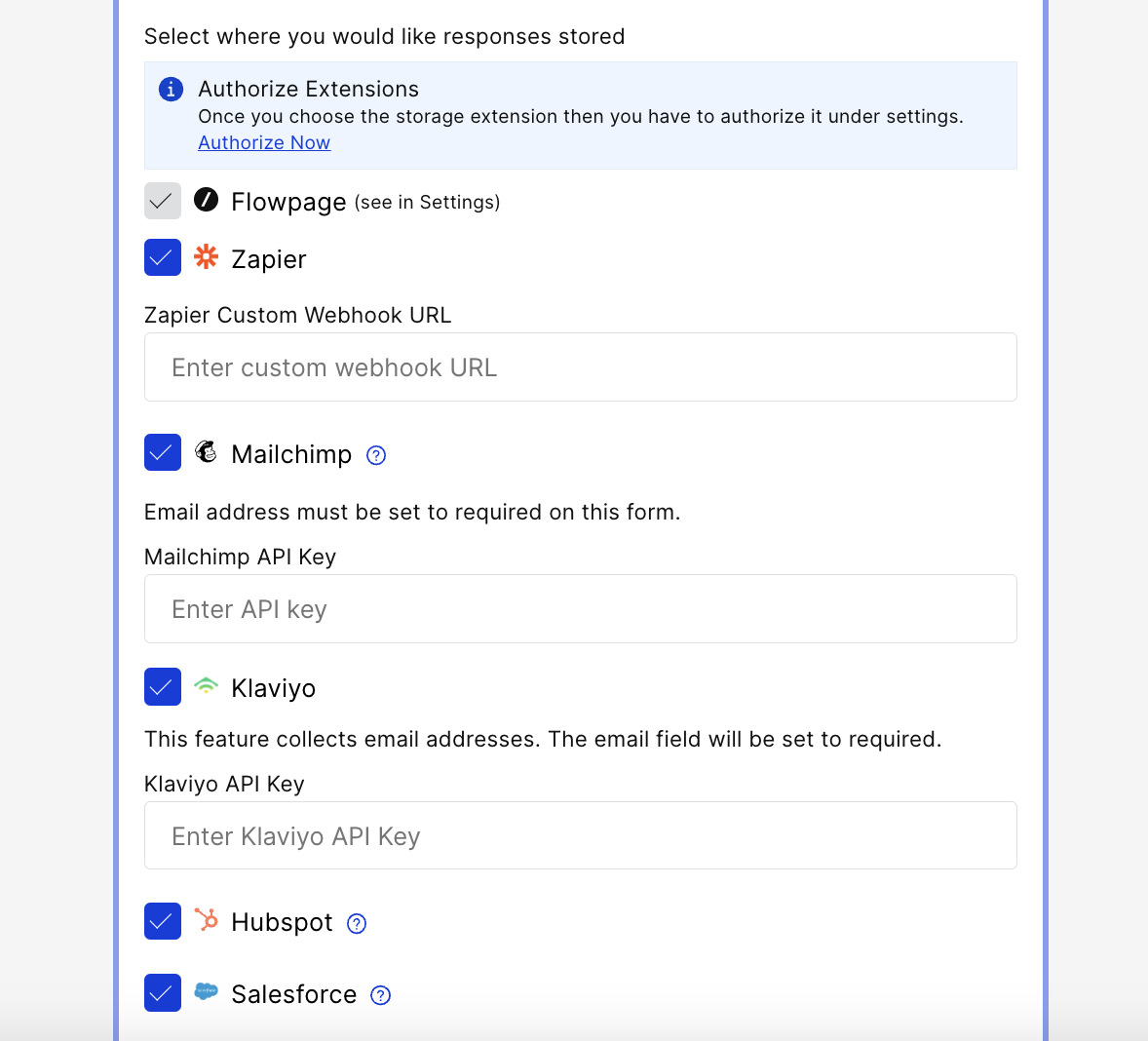The image size is (1148, 1041).
Task: Open the help icon next to Mailchimp
Action: 375,455
